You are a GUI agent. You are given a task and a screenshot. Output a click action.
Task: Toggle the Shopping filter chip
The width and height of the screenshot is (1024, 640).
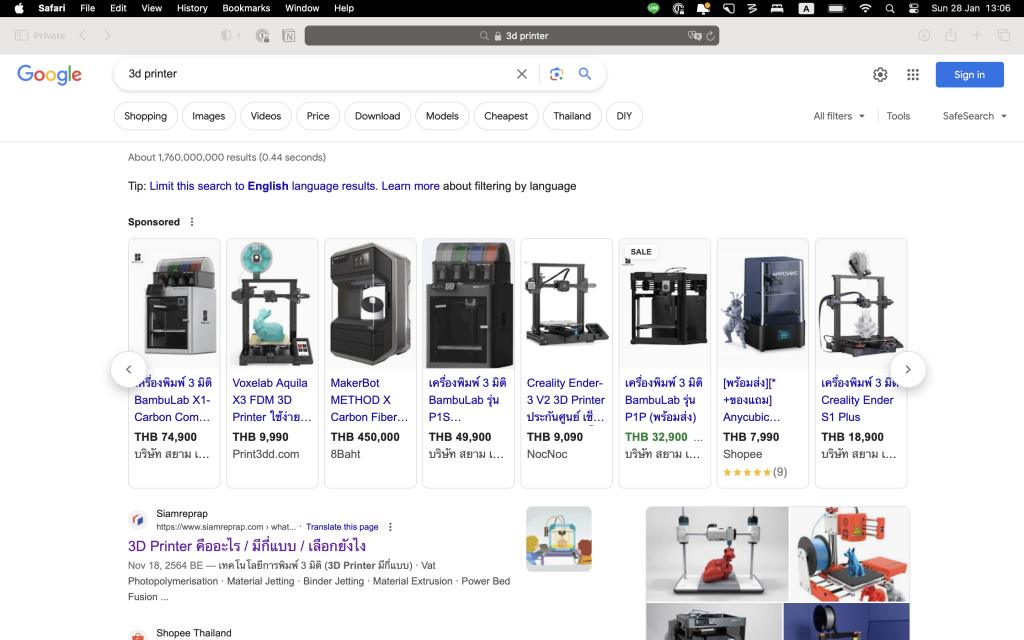tap(145, 116)
